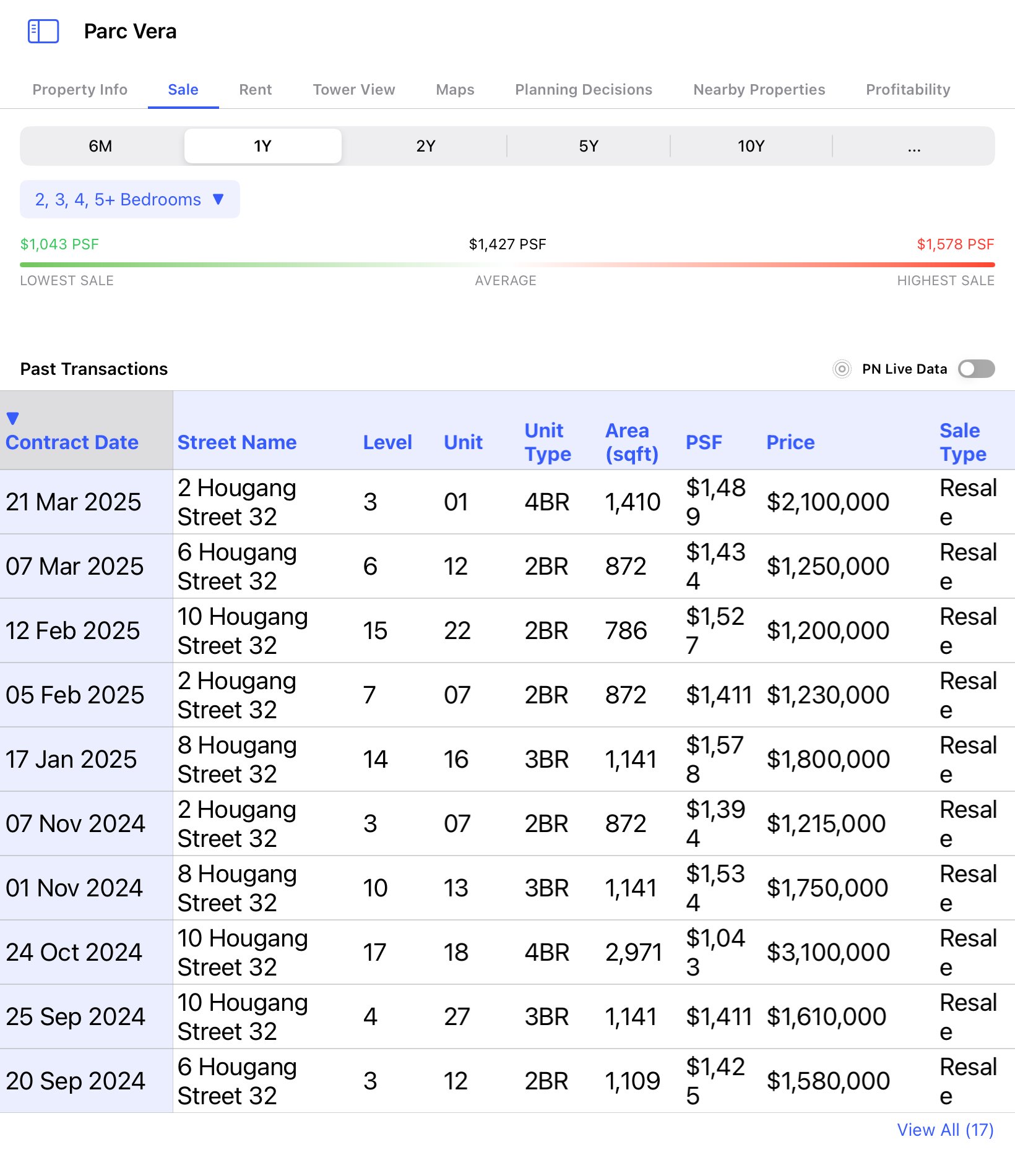The width and height of the screenshot is (1015, 1176).
Task: Click the PSF range gradient bar
Action: 507,265
